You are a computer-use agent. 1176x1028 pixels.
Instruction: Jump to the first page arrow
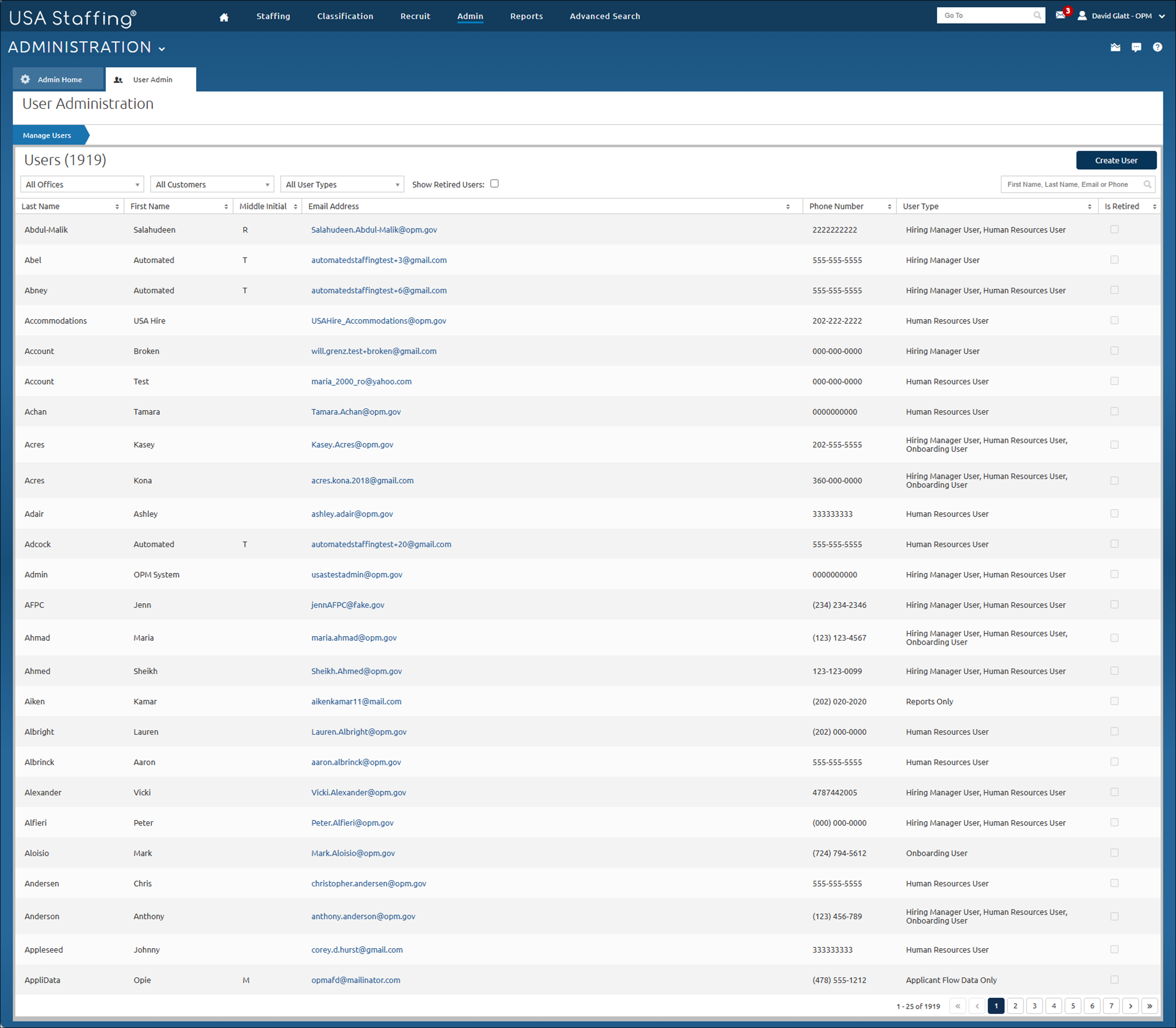point(958,1005)
